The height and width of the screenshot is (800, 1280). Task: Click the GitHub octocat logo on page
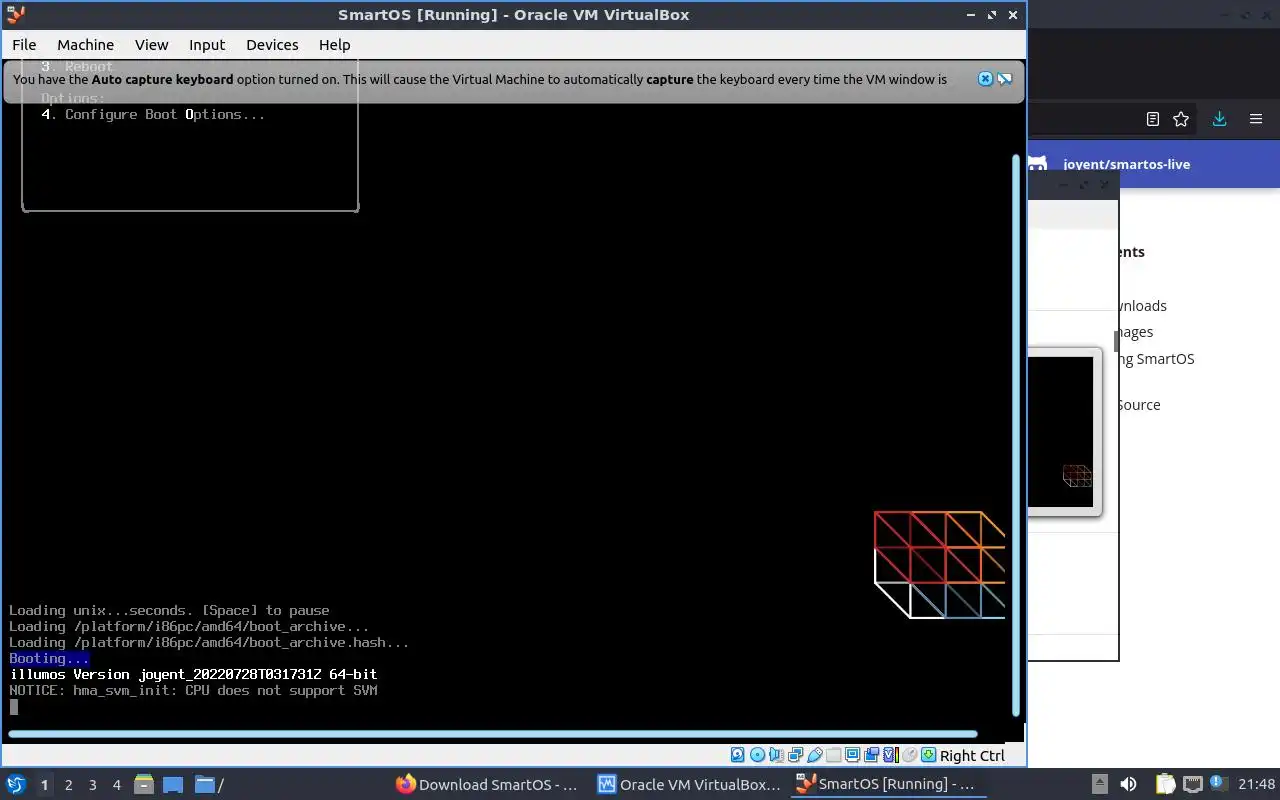(1038, 163)
